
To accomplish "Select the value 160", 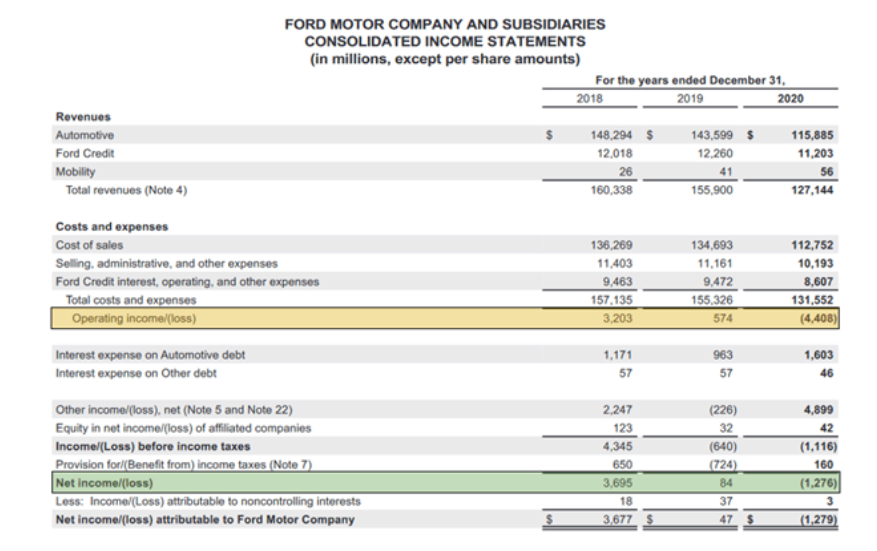I will [x=824, y=465].
